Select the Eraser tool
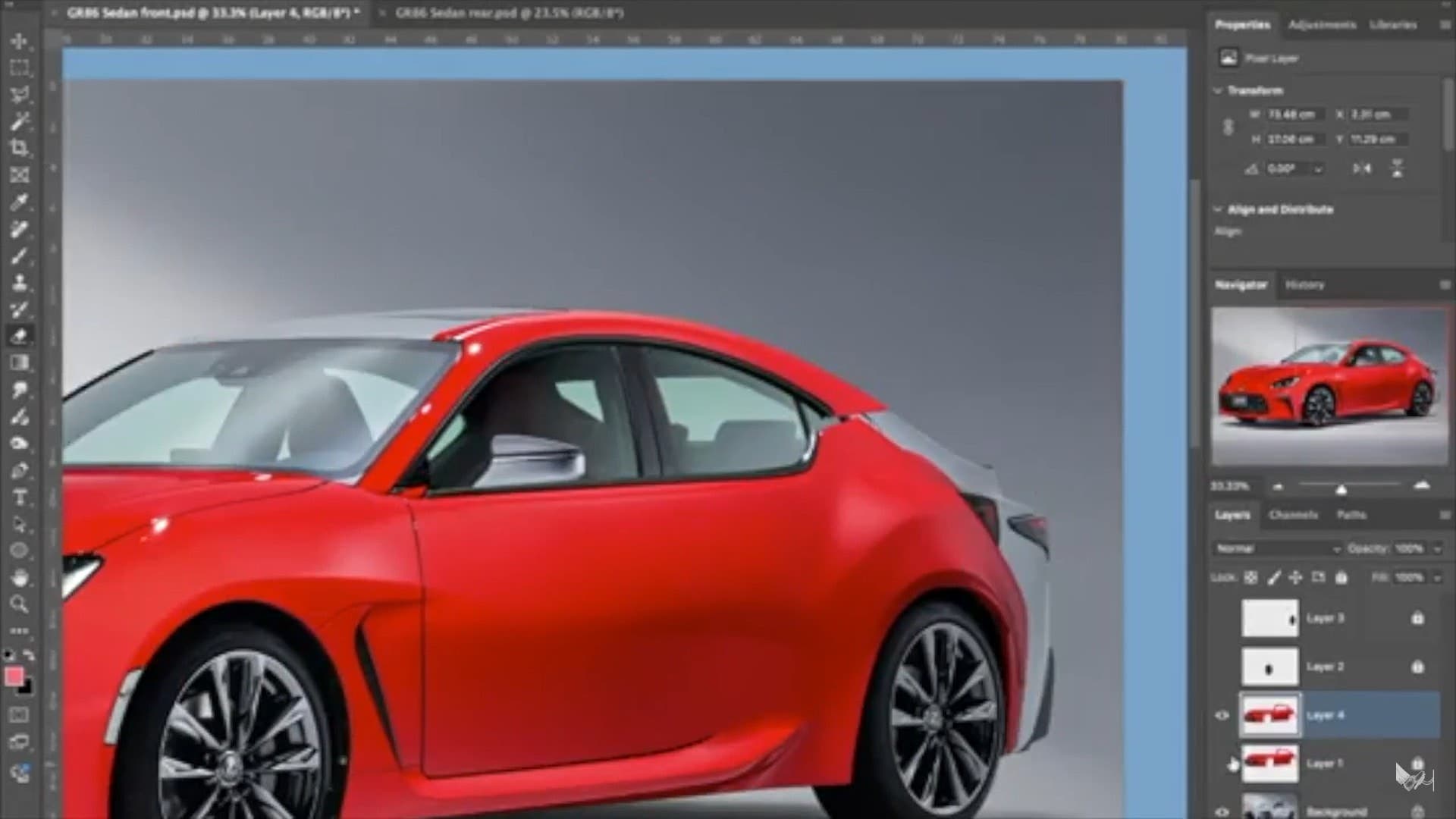Image resolution: width=1456 pixels, height=819 pixels. [x=20, y=336]
